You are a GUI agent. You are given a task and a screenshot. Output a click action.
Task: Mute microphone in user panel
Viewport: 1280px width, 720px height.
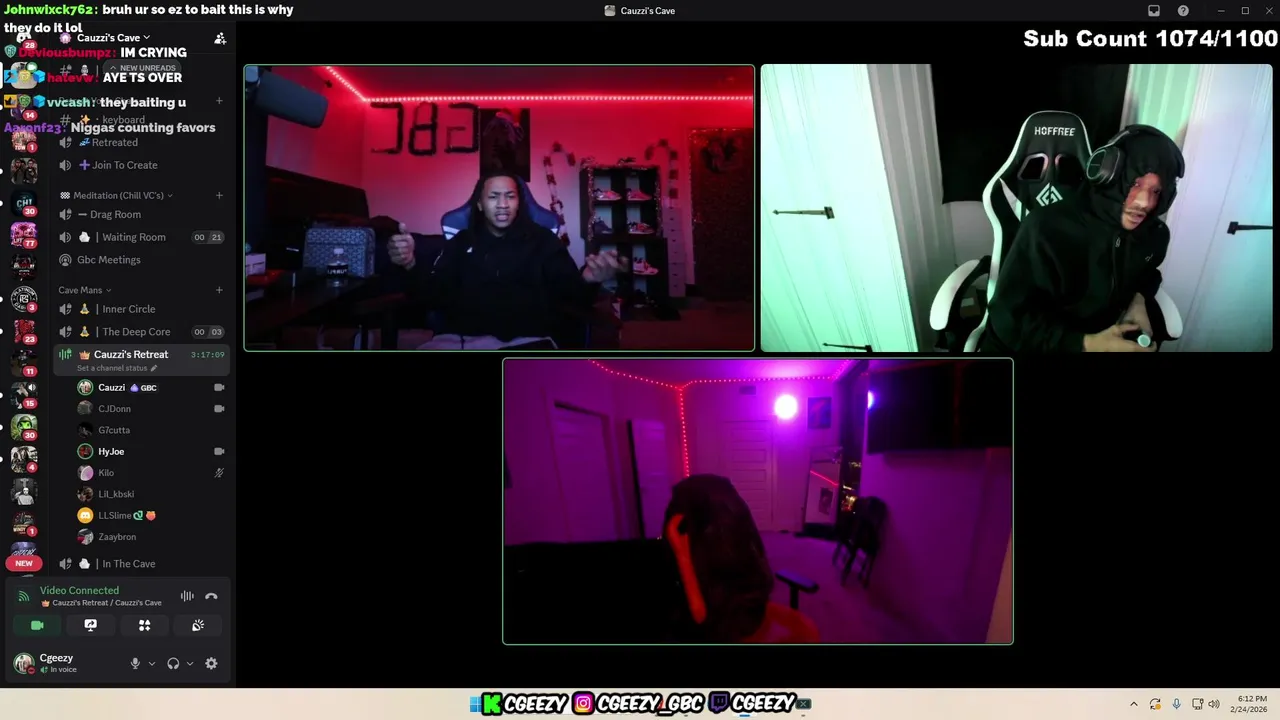pyautogui.click(x=135, y=663)
